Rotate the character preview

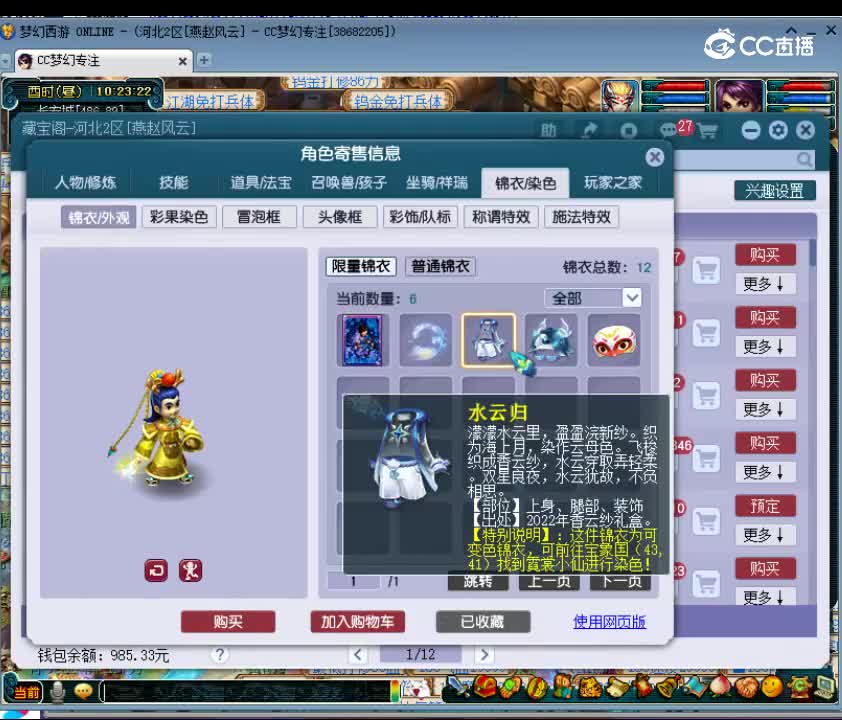[156, 570]
